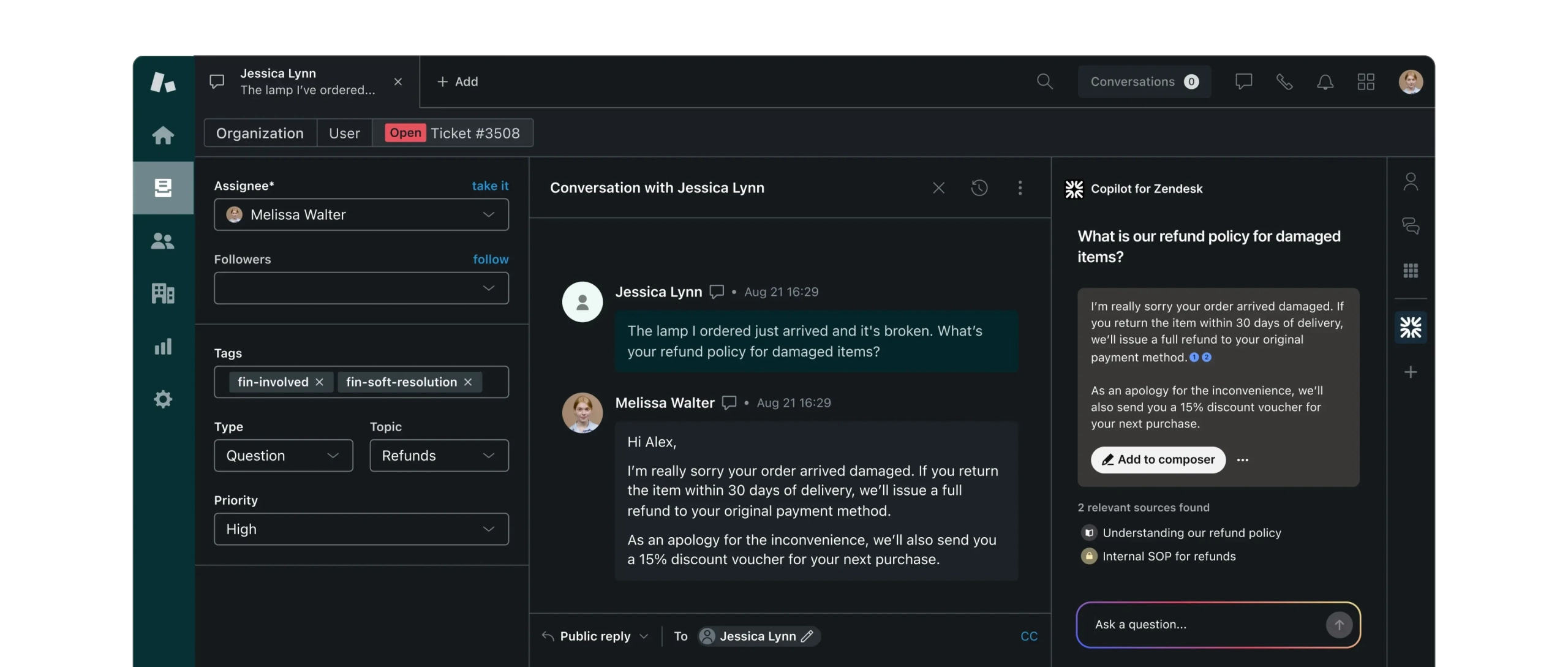Open Organizations using the building icon
1568x667 pixels.
pos(163,293)
